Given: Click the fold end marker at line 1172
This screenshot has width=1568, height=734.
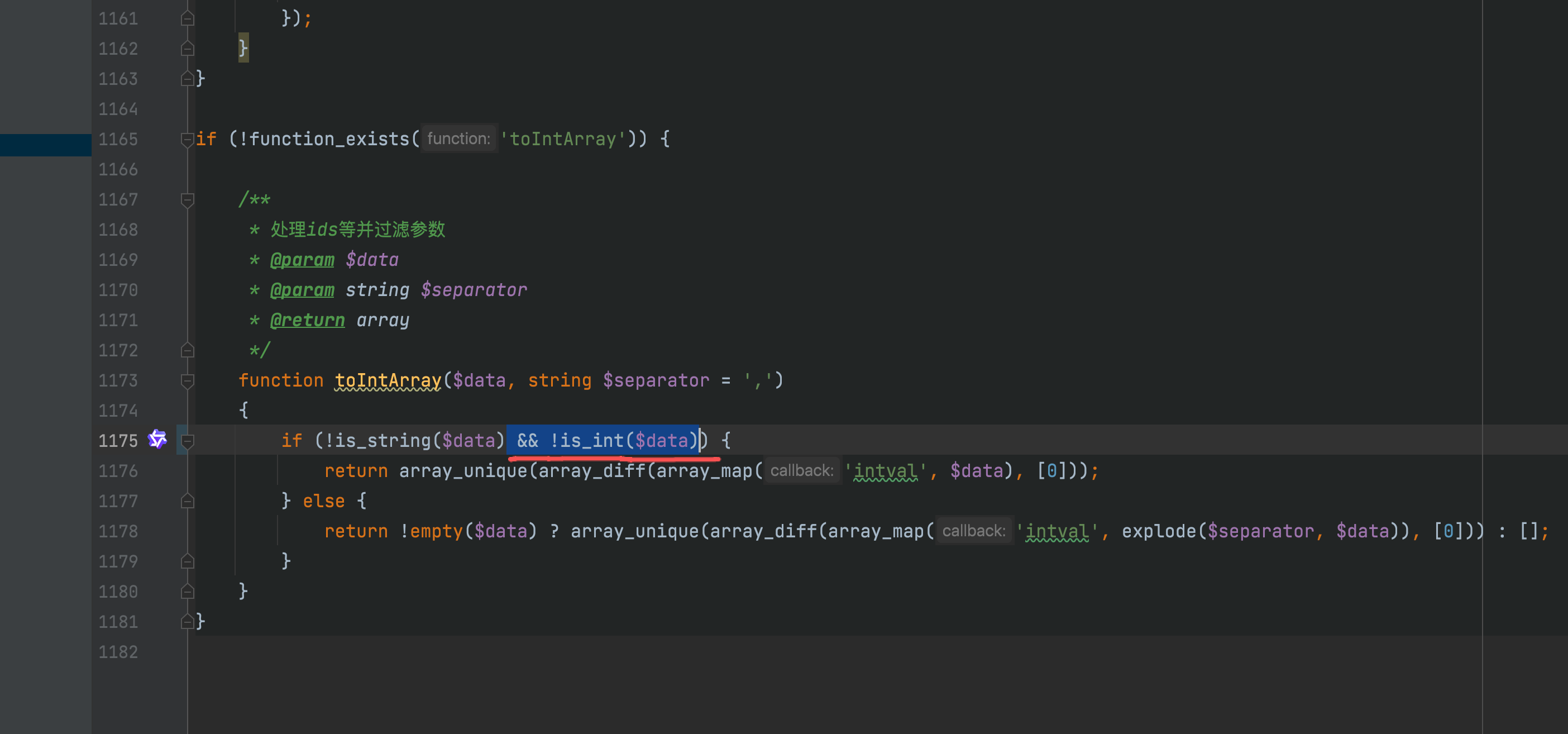Looking at the screenshot, I should click(x=188, y=350).
